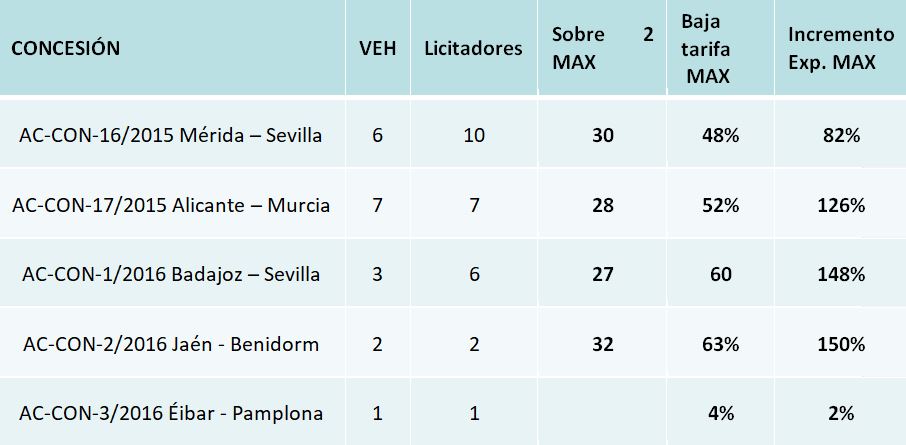Viewport: 906px width, 445px height.
Task: Click the AC-CON-1/2016 Badajoz – Sevilla cell
Action: coord(171,274)
